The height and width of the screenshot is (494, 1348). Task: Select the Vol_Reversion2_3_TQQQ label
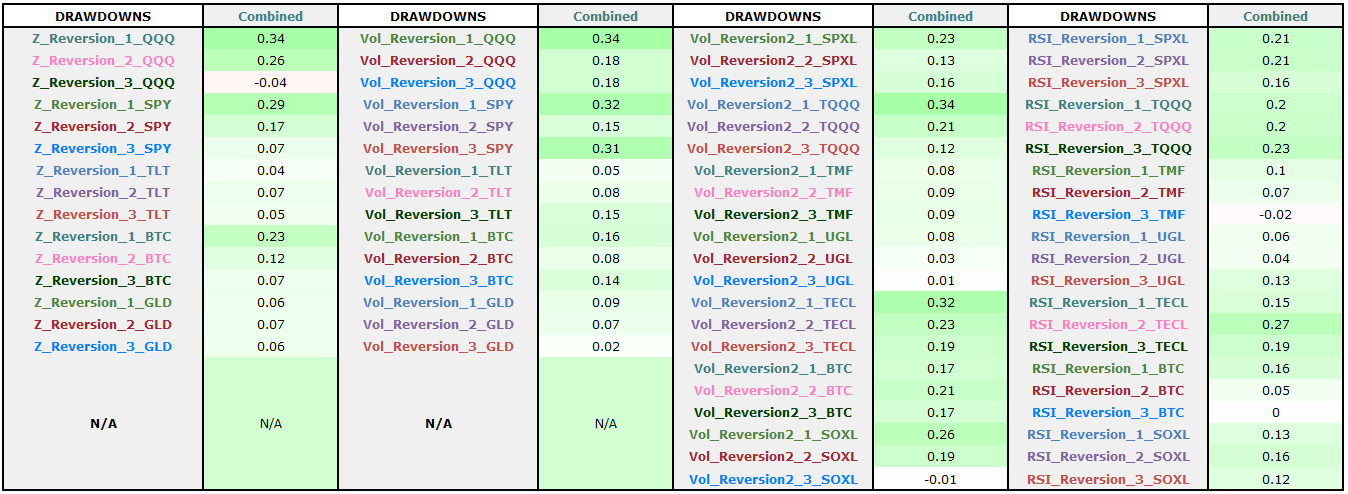coord(773,148)
